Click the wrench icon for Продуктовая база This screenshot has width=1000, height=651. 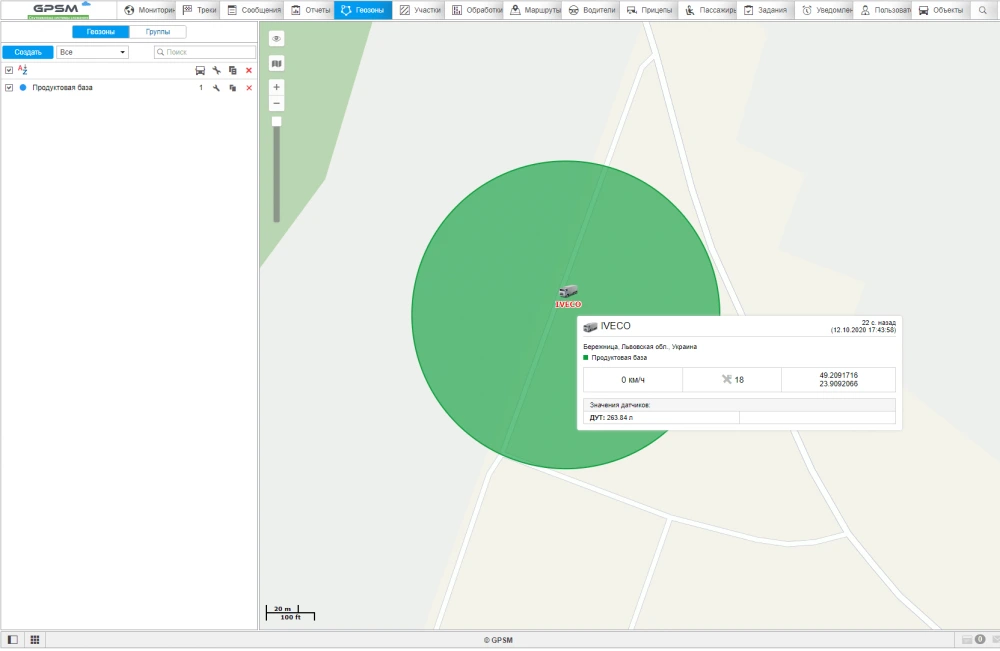[x=216, y=88]
